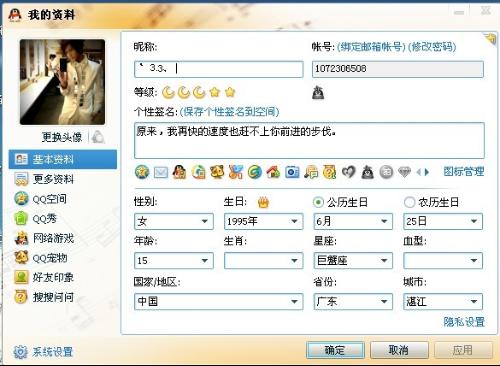500x366 pixels.
Task: Click the profile avatar photo
Action: coord(62,82)
